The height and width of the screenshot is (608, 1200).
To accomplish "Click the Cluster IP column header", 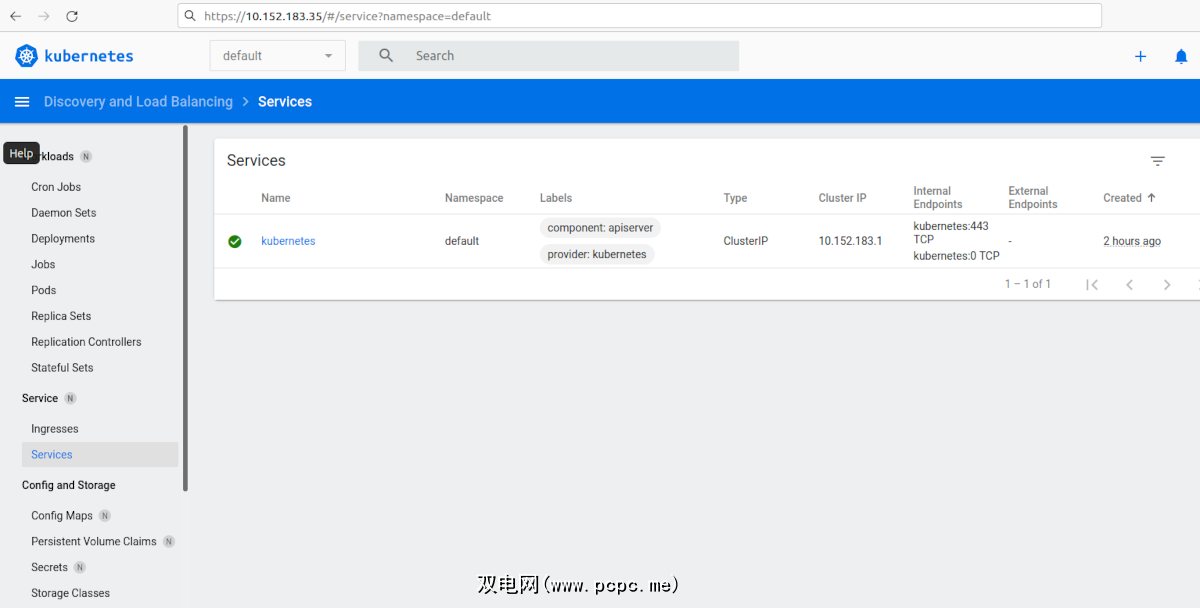I will pyautogui.click(x=843, y=198).
